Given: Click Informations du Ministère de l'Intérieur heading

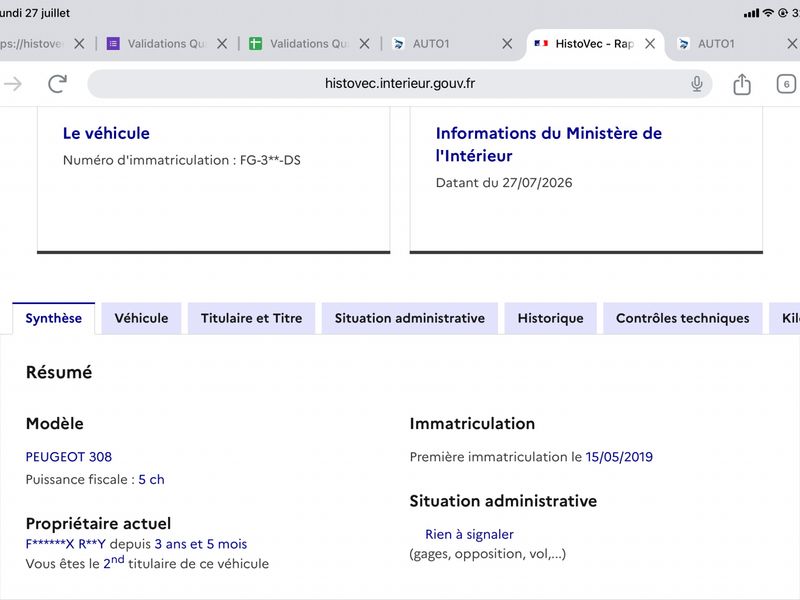Looking at the screenshot, I should 549,144.
